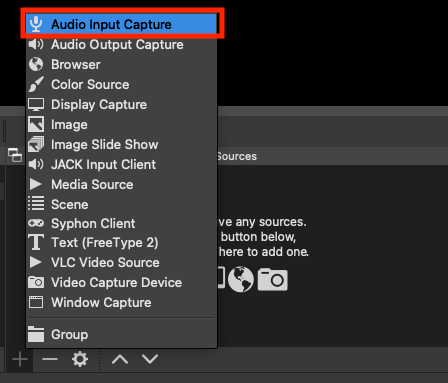Add an Image source
Viewport: 448px width, 383px height.
(122, 124)
